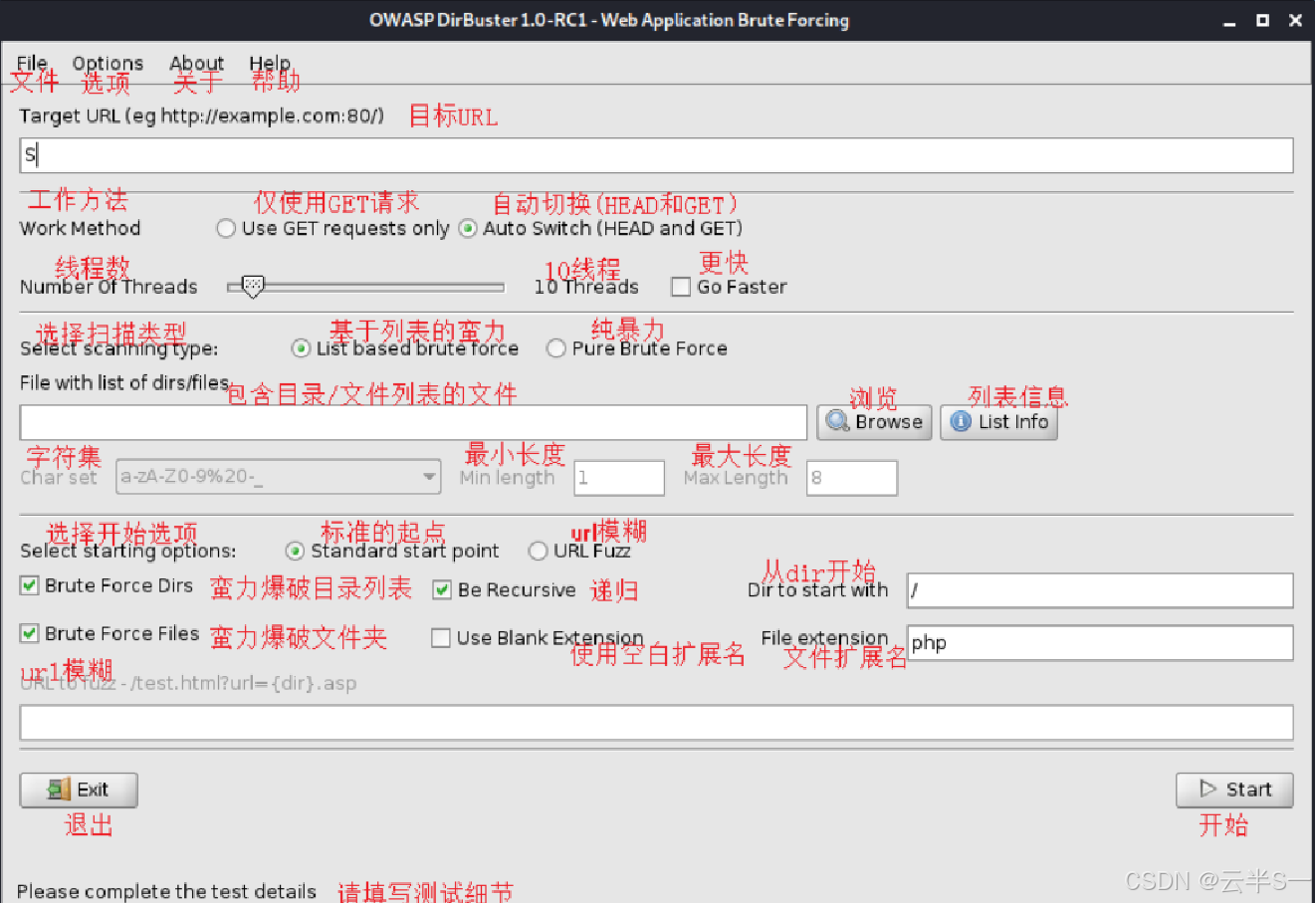Click the Max Length field
The image size is (1316, 903).
[852, 478]
